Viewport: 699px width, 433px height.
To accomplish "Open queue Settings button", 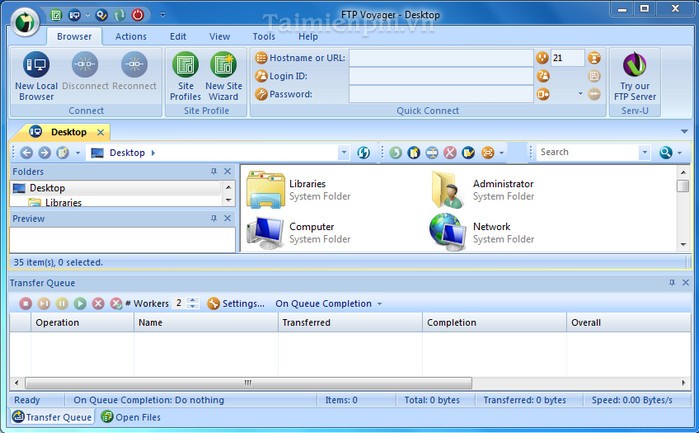I will coord(236,303).
